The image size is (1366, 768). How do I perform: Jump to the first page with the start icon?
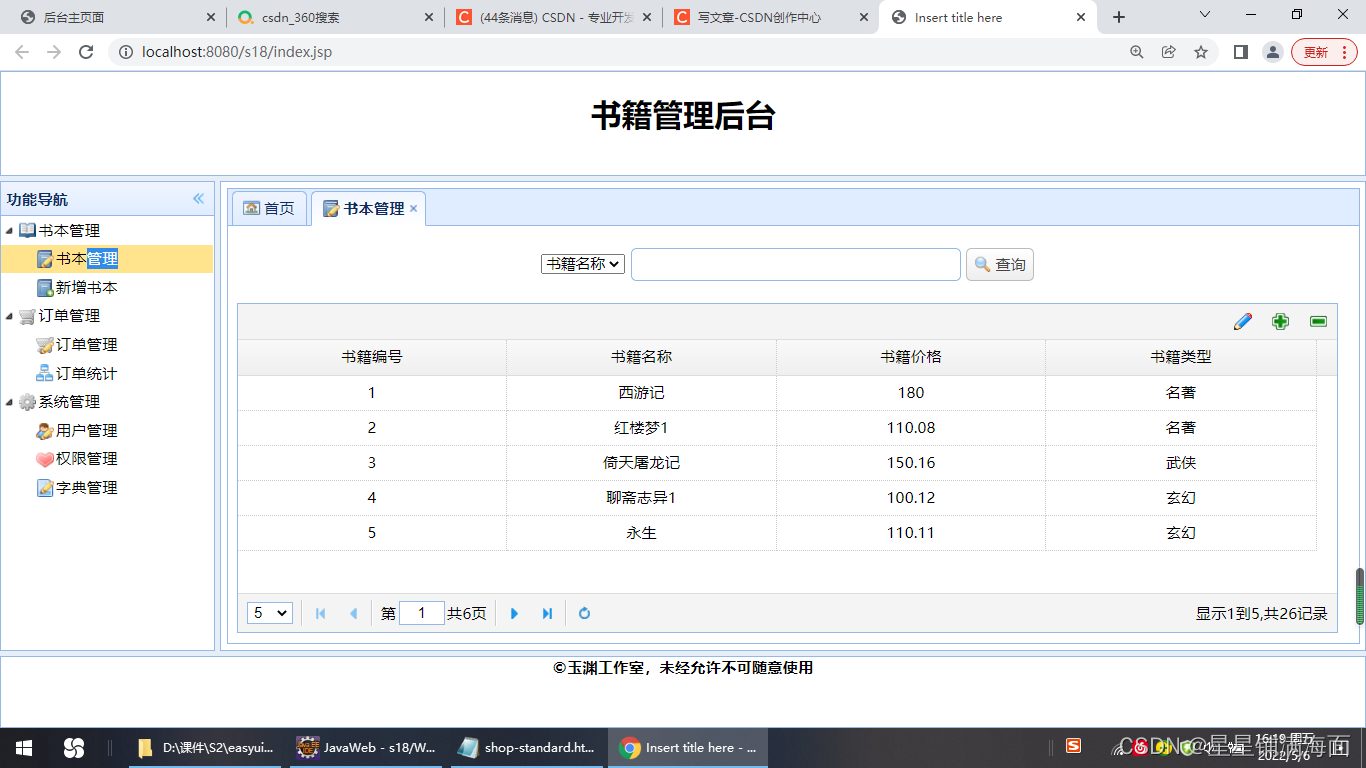[x=320, y=613]
